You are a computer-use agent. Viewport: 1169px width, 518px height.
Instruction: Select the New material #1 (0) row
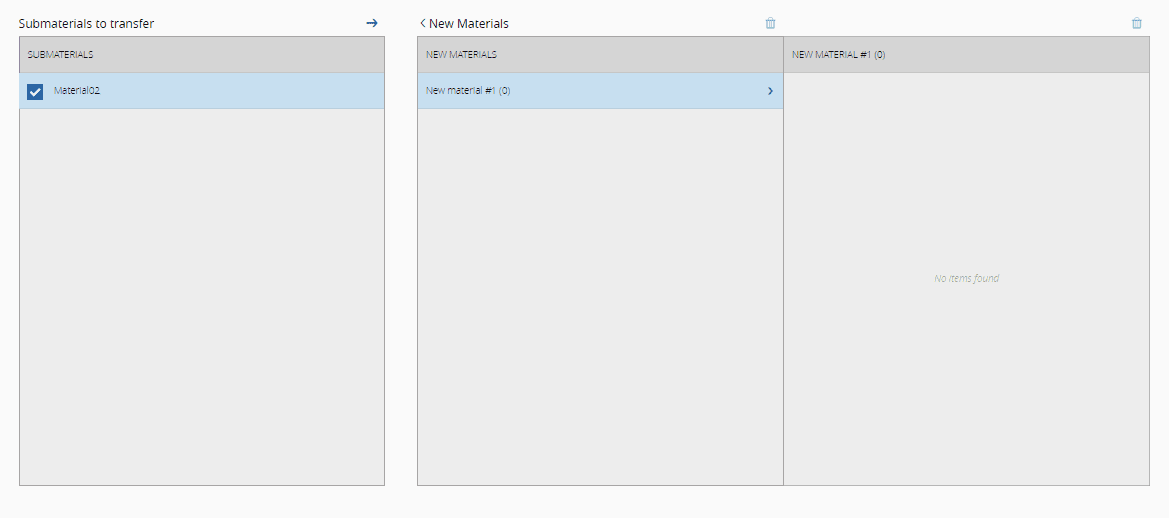coord(468,91)
